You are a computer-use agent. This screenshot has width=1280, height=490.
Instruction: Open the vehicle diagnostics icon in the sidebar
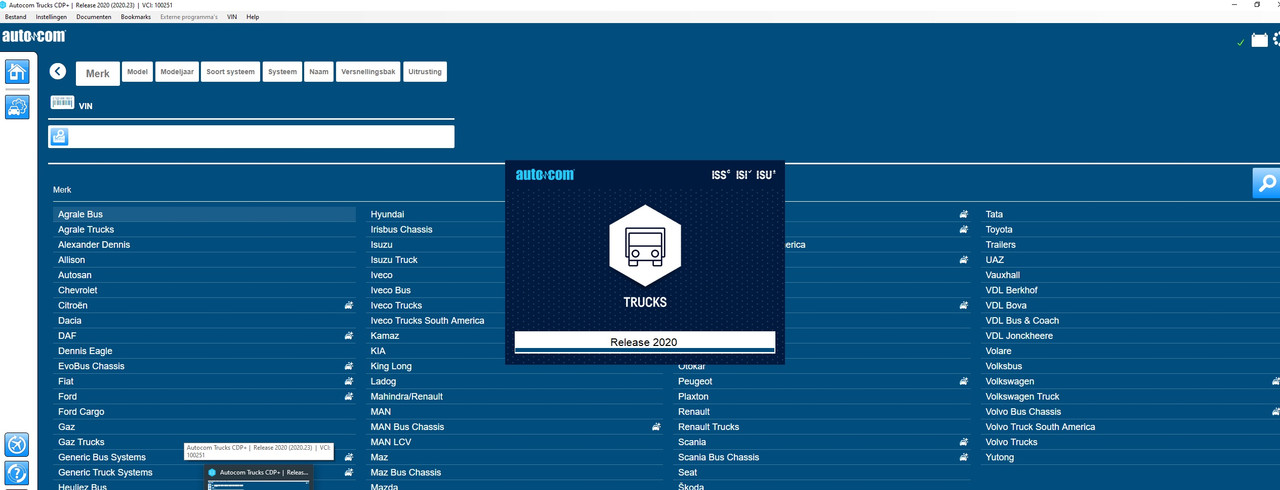(17, 107)
